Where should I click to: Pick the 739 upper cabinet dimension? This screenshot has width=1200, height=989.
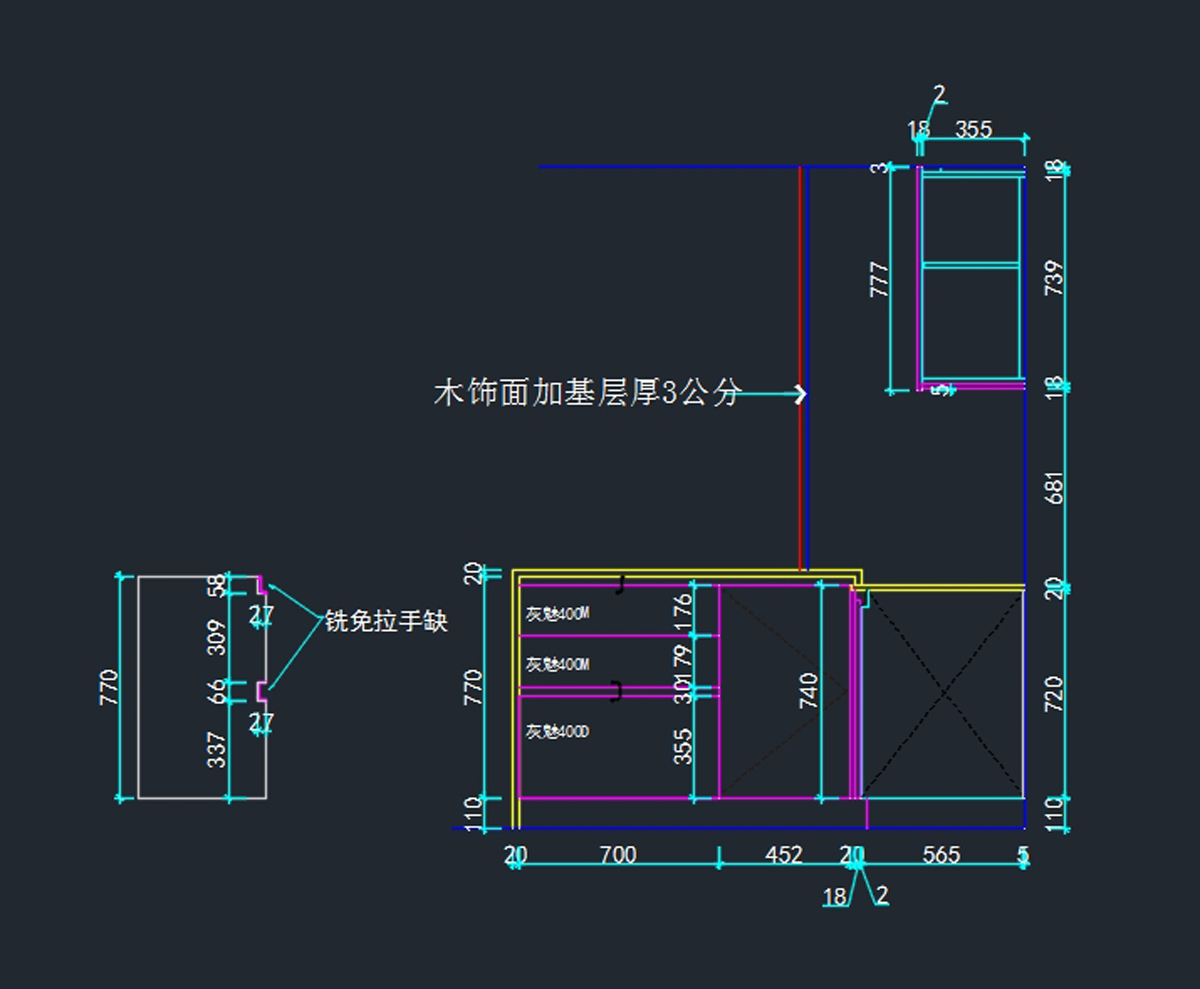pos(1053,277)
